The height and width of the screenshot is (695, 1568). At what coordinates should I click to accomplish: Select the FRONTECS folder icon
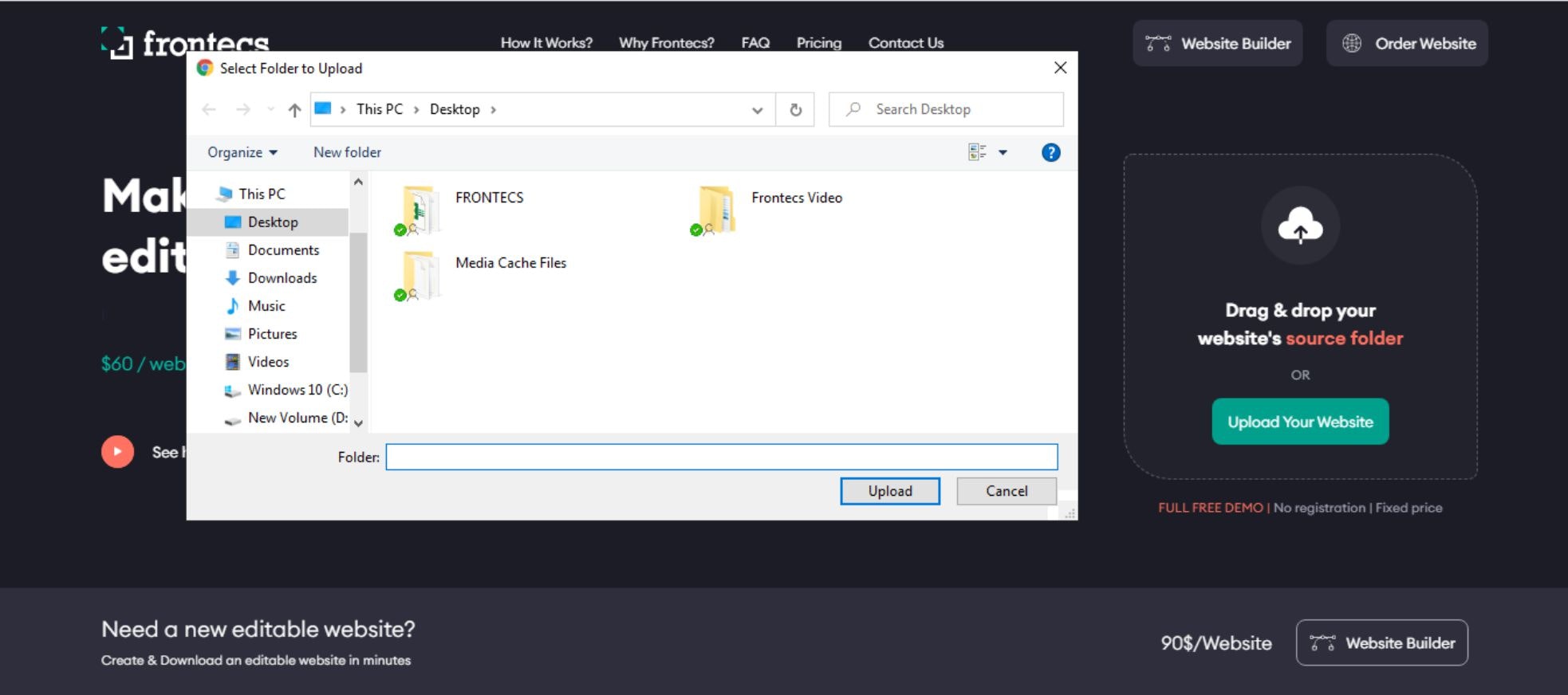pos(417,210)
